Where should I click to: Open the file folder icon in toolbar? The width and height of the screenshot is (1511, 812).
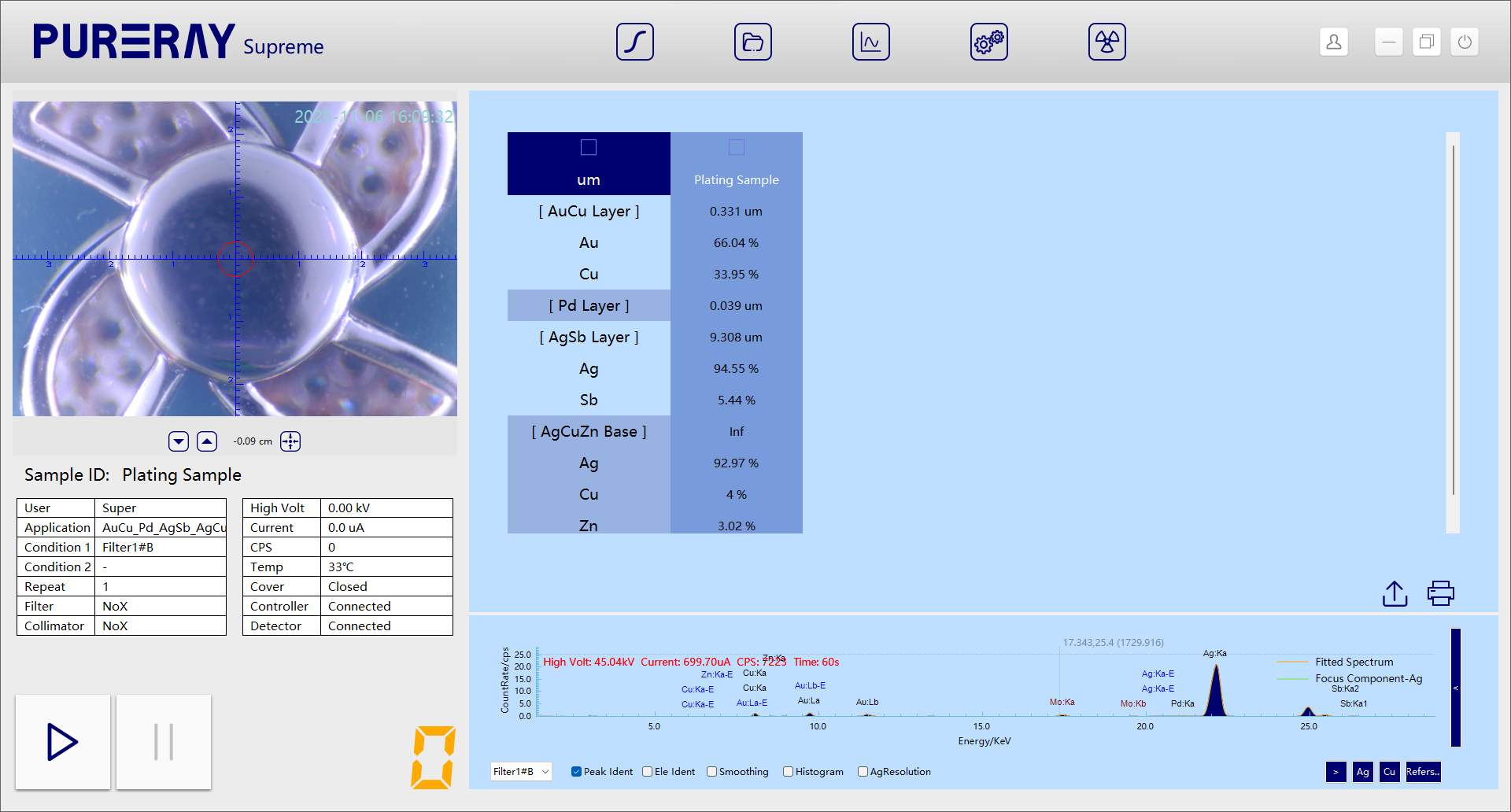752,42
